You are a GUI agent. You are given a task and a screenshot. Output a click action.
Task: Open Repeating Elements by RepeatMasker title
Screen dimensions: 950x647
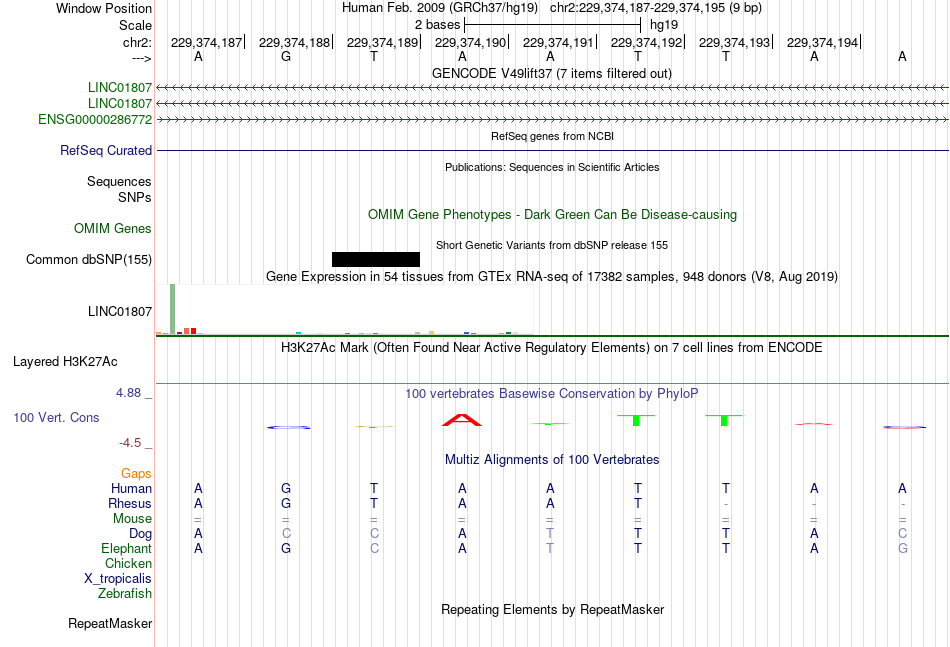553,609
